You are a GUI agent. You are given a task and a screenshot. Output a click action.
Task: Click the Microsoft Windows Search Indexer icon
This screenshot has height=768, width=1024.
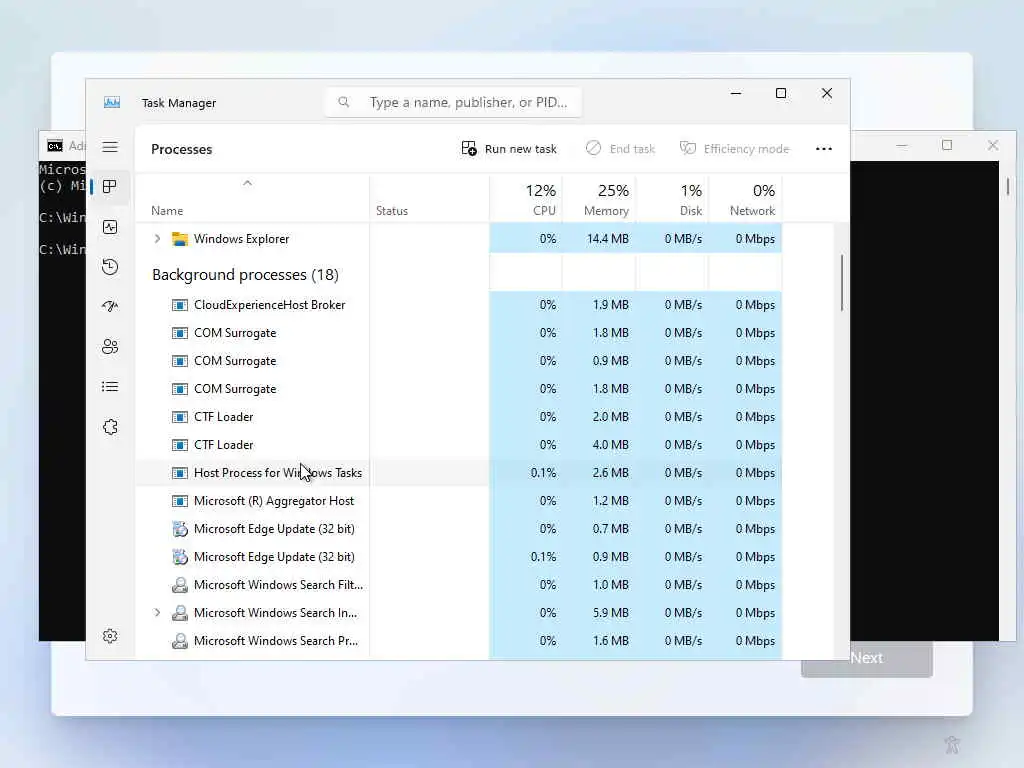tap(180, 613)
